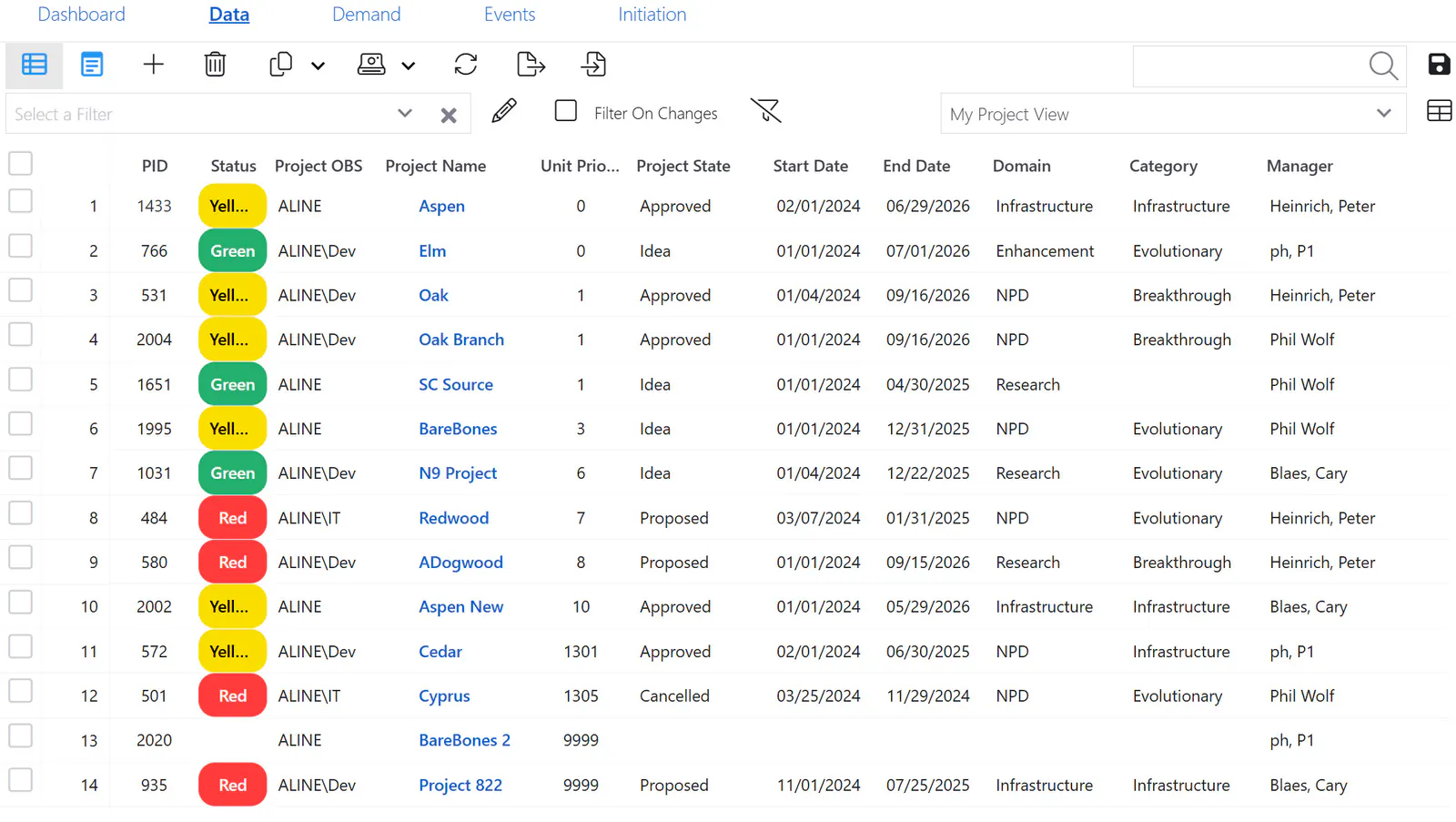
Task: Add a new project with plus icon
Action: [x=154, y=65]
